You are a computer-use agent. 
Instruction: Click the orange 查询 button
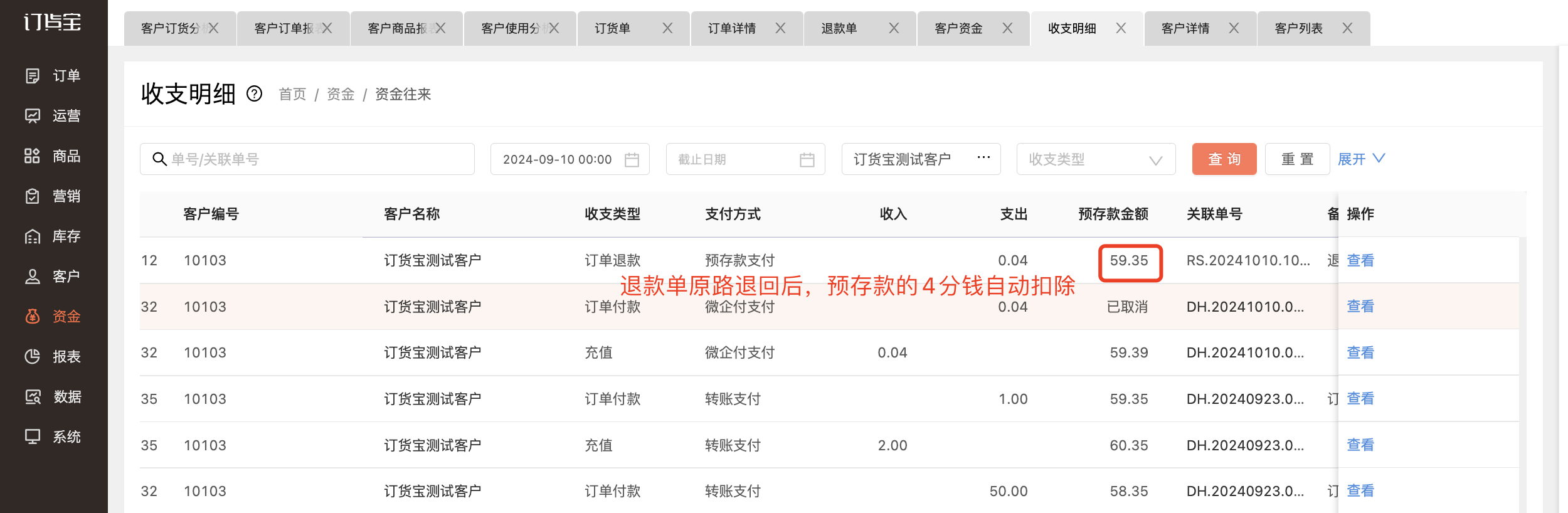point(1224,159)
